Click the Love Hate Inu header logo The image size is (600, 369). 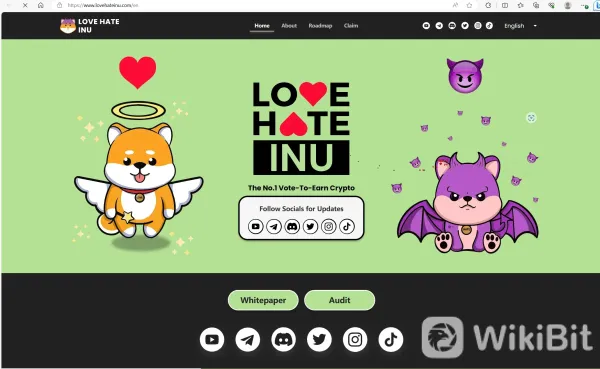coord(90,26)
